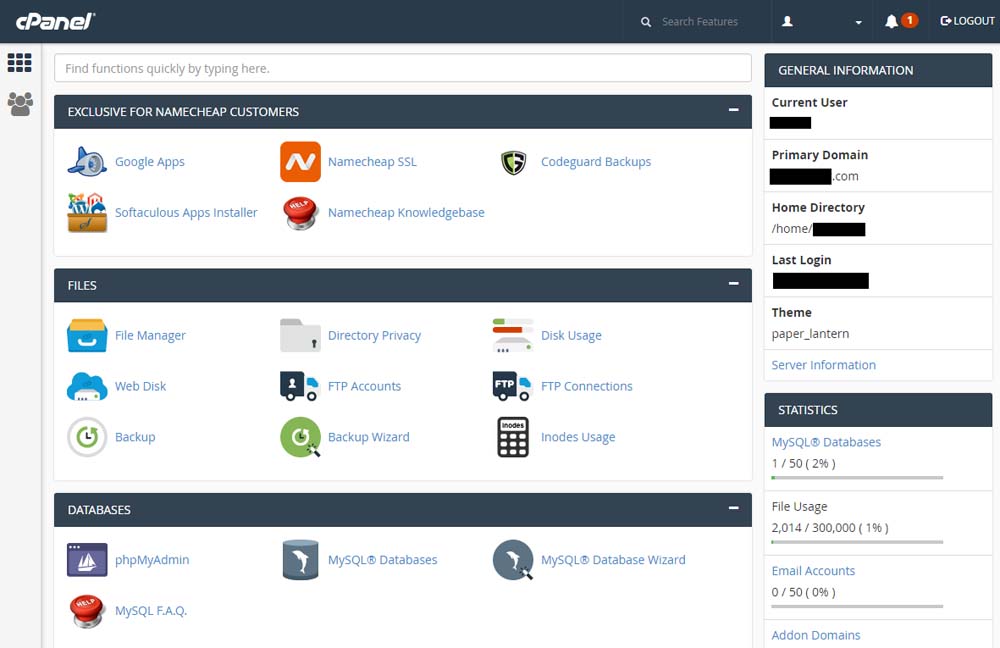Open MySQL Database Wizard icon
This screenshot has height=648, width=1000.
point(513,560)
